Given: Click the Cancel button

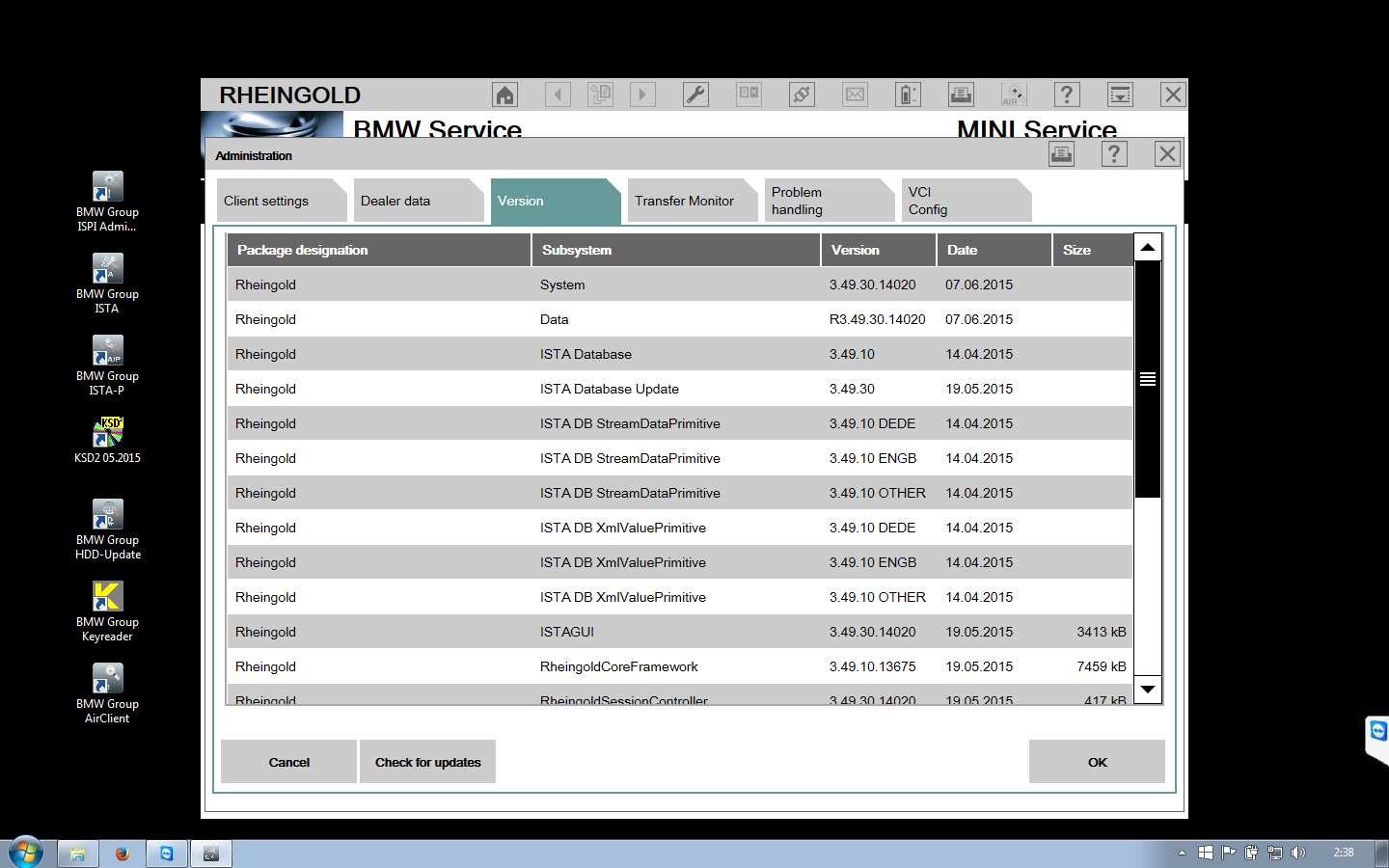Looking at the screenshot, I should [x=288, y=762].
